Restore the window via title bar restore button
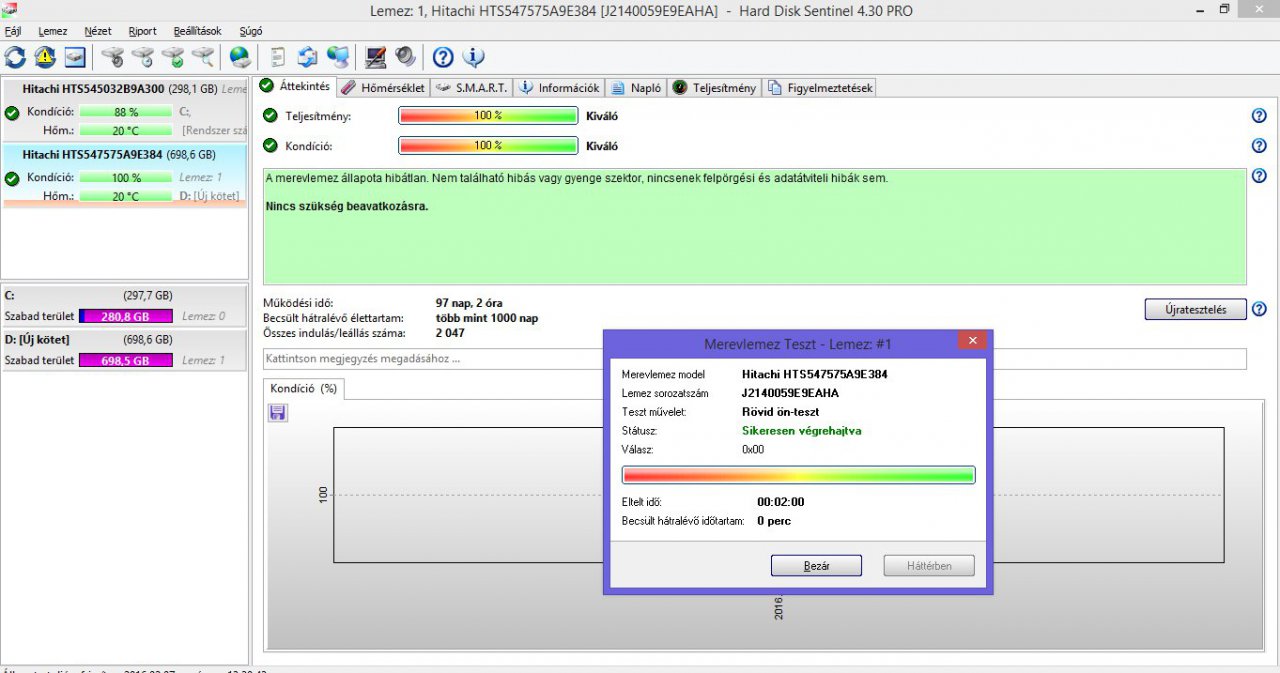Image resolution: width=1280 pixels, height=673 pixels. [x=1224, y=9]
